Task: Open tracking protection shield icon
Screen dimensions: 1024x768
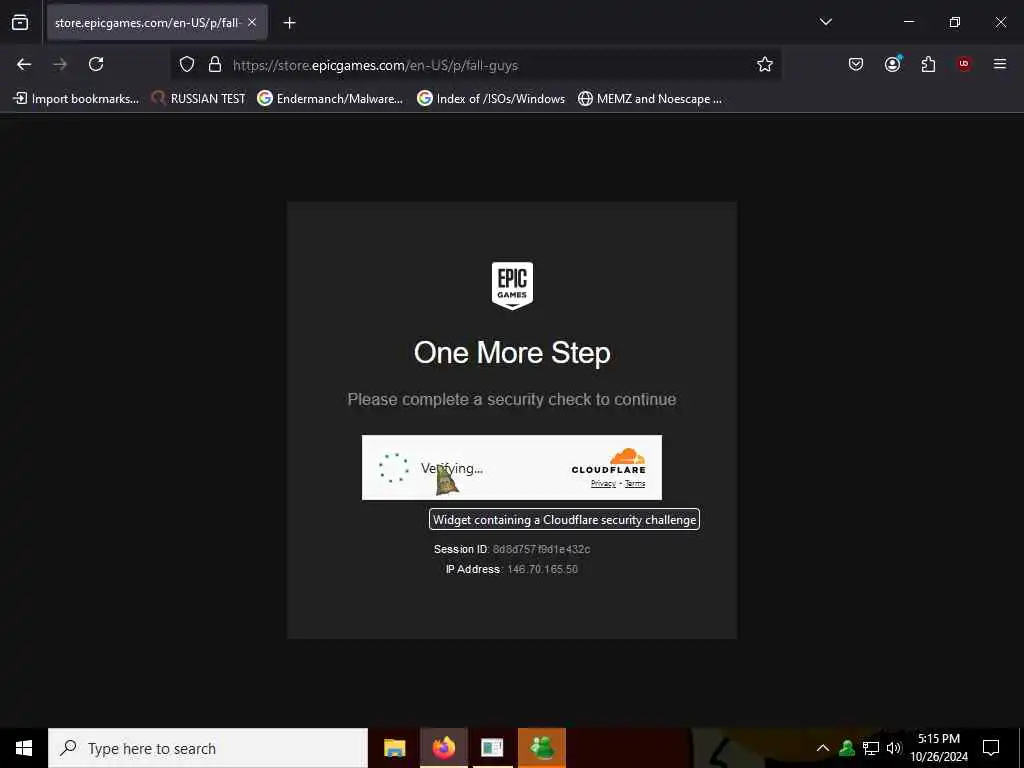Action: point(187,65)
